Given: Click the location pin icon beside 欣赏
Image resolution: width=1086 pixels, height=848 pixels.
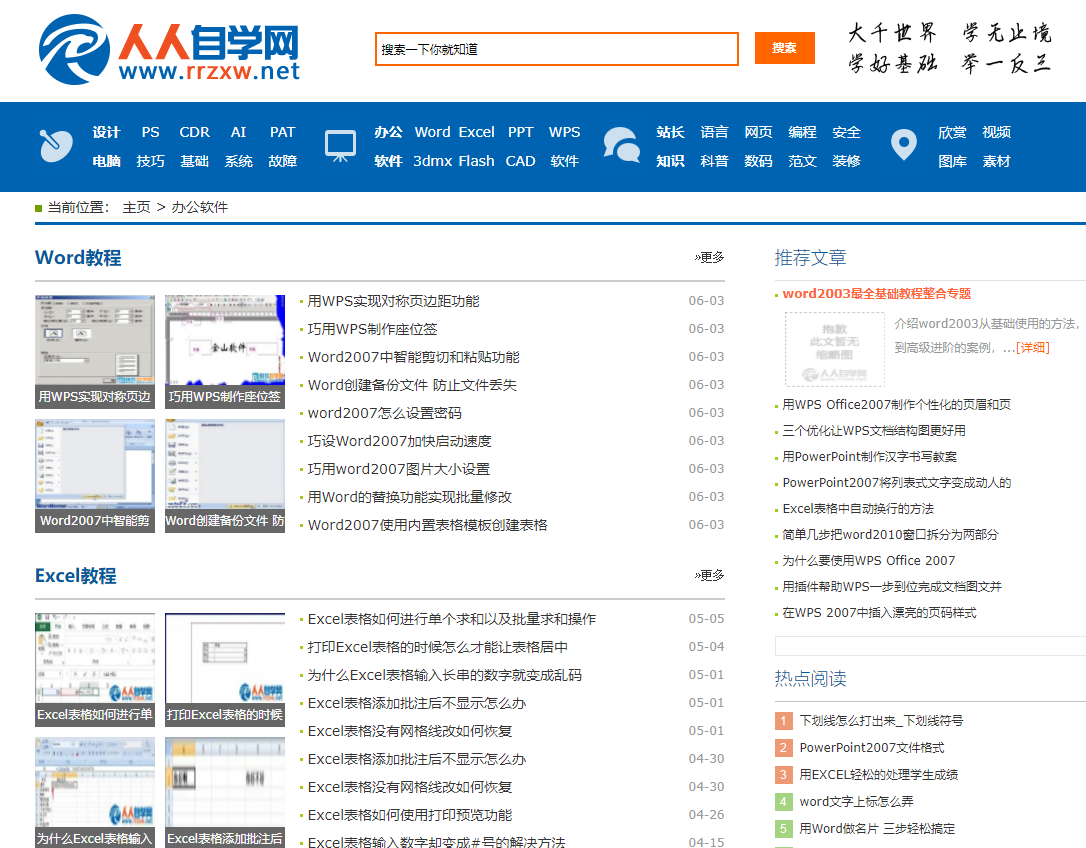Looking at the screenshot, I should tap(904, 145).
